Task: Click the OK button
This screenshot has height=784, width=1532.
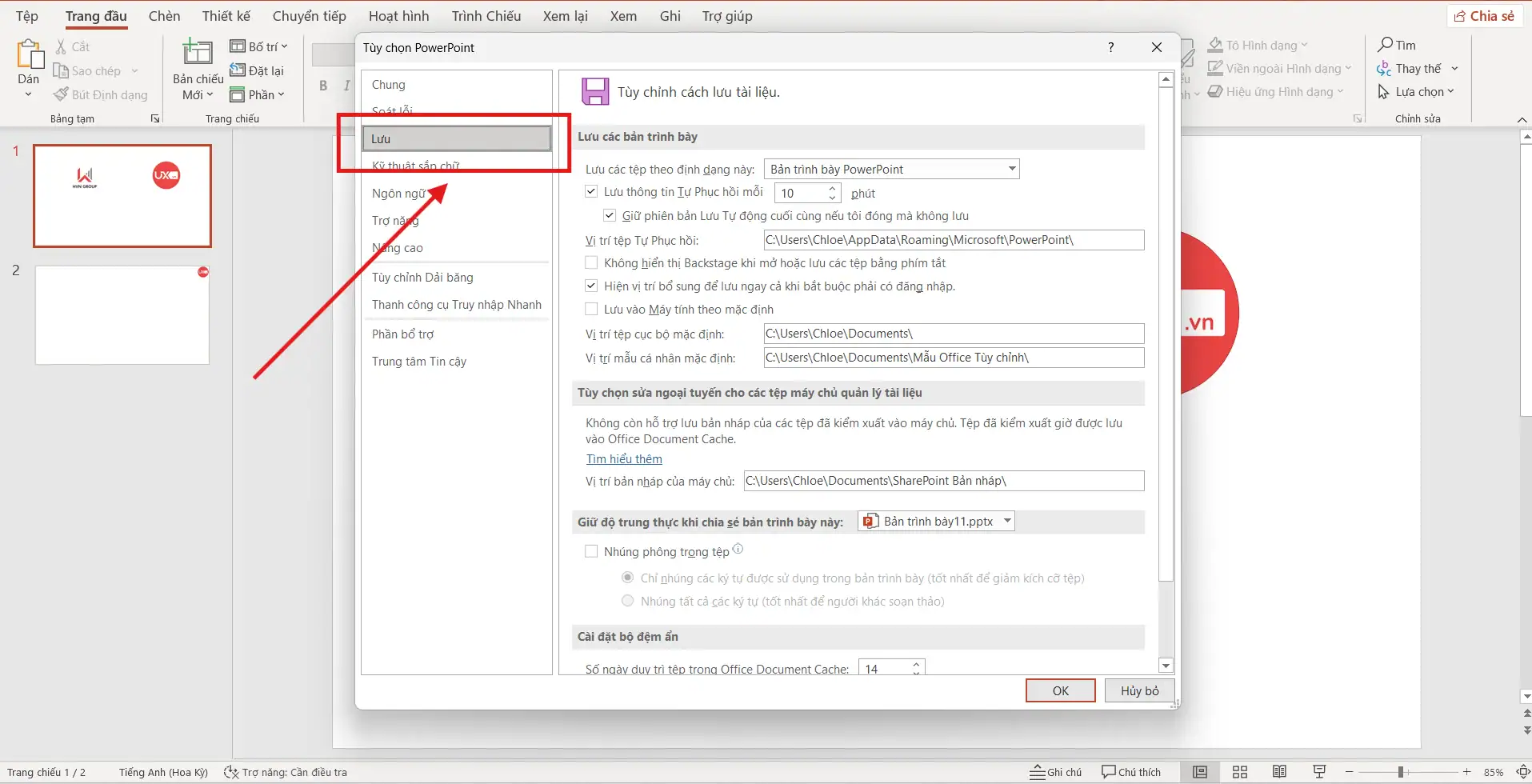Action: (x=1059, y=690)
